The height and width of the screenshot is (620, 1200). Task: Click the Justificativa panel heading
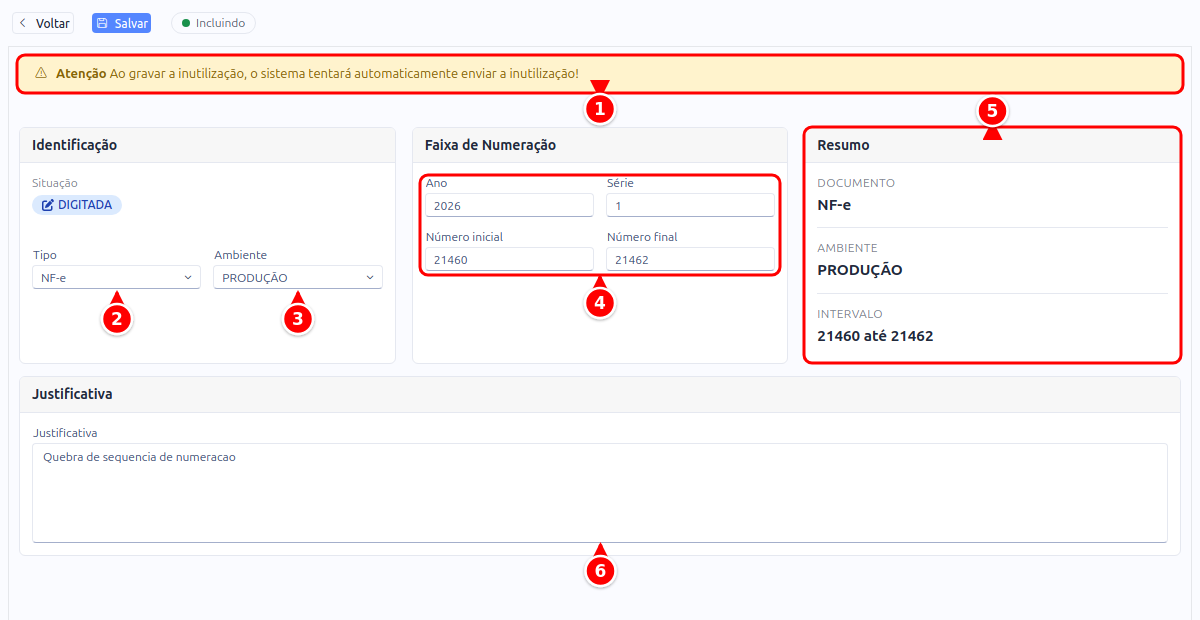point(72,394)
